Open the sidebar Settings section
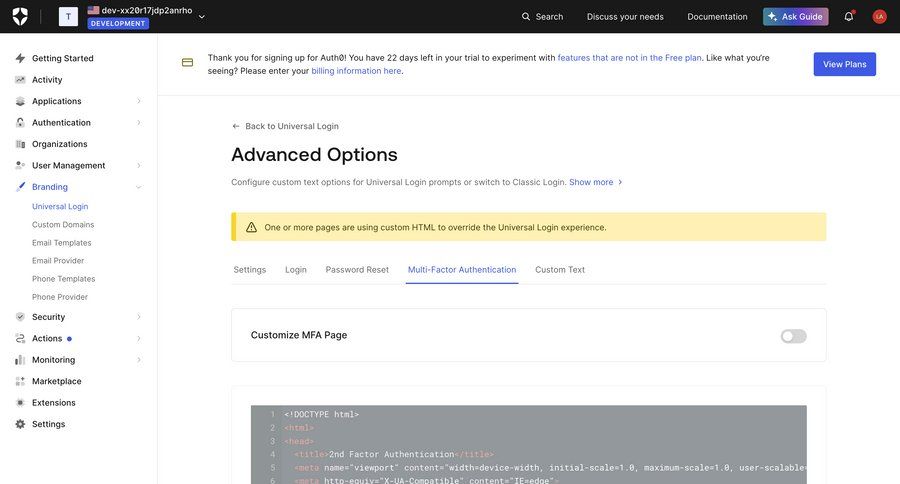The height and width of the screenshot is (484, 900). (x=49, y=424)
